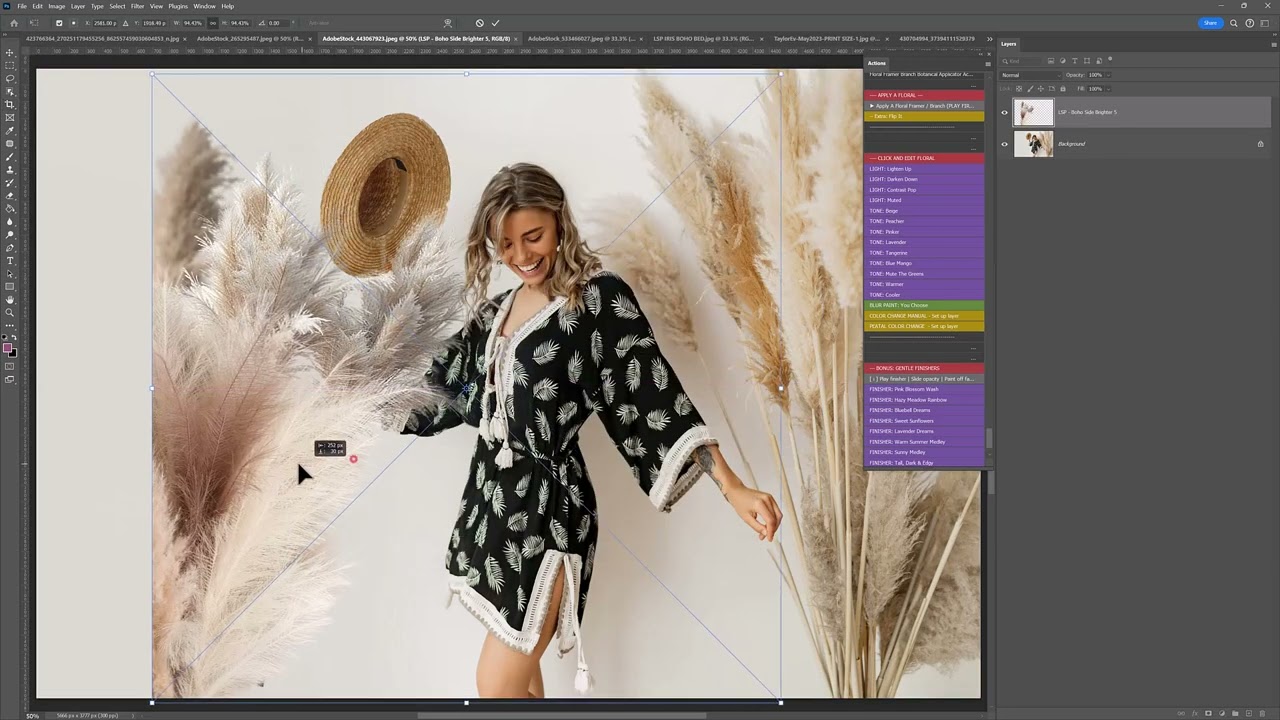Click the Background layer thumbnail

[x=1034, y=144]
